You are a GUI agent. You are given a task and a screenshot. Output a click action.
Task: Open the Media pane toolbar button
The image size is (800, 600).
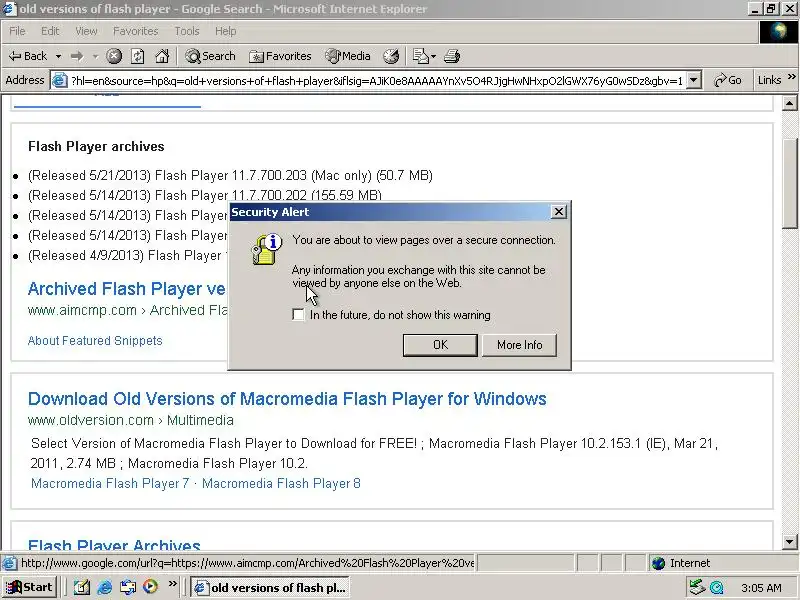tap(347, 56)
